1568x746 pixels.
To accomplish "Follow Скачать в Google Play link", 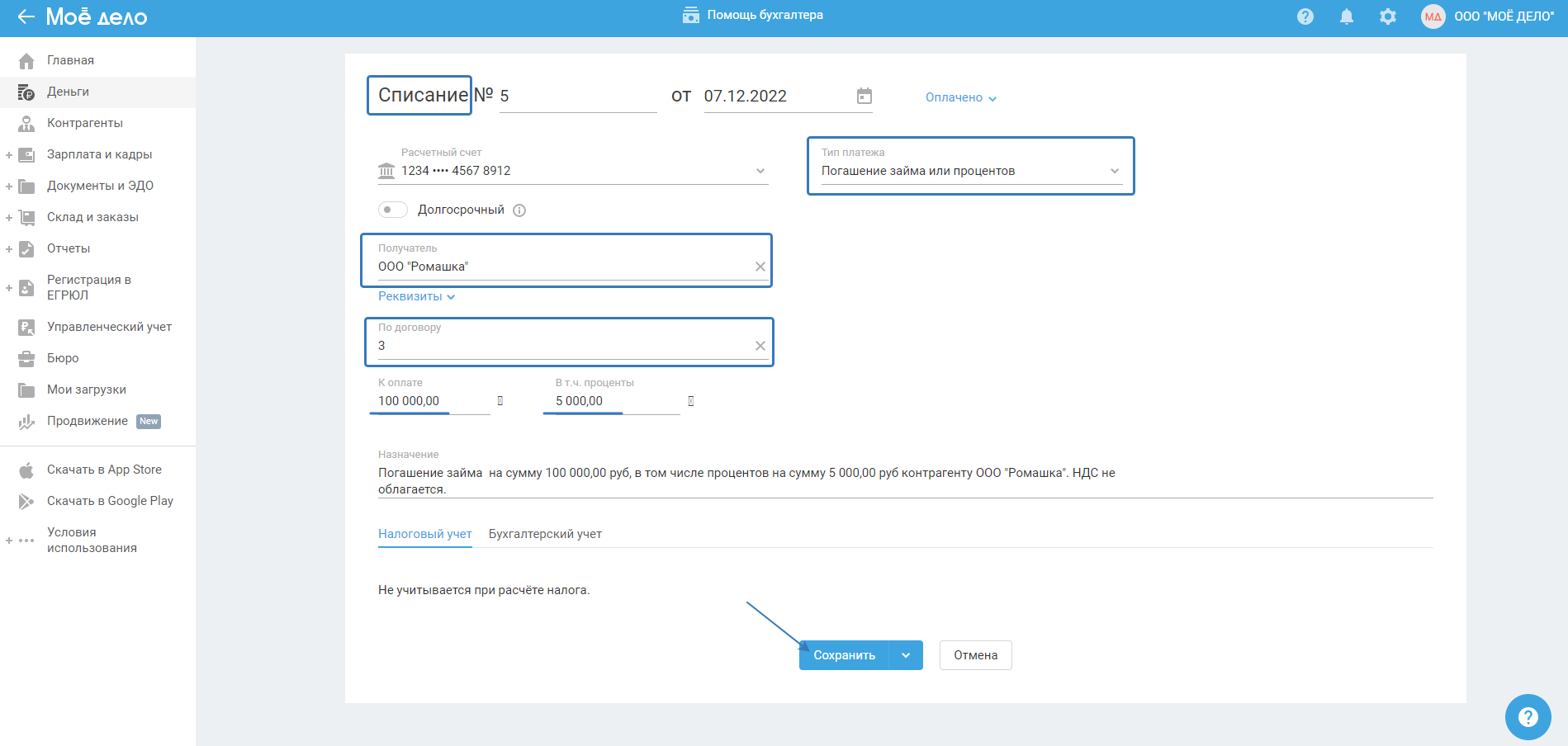I will [110, 501].
